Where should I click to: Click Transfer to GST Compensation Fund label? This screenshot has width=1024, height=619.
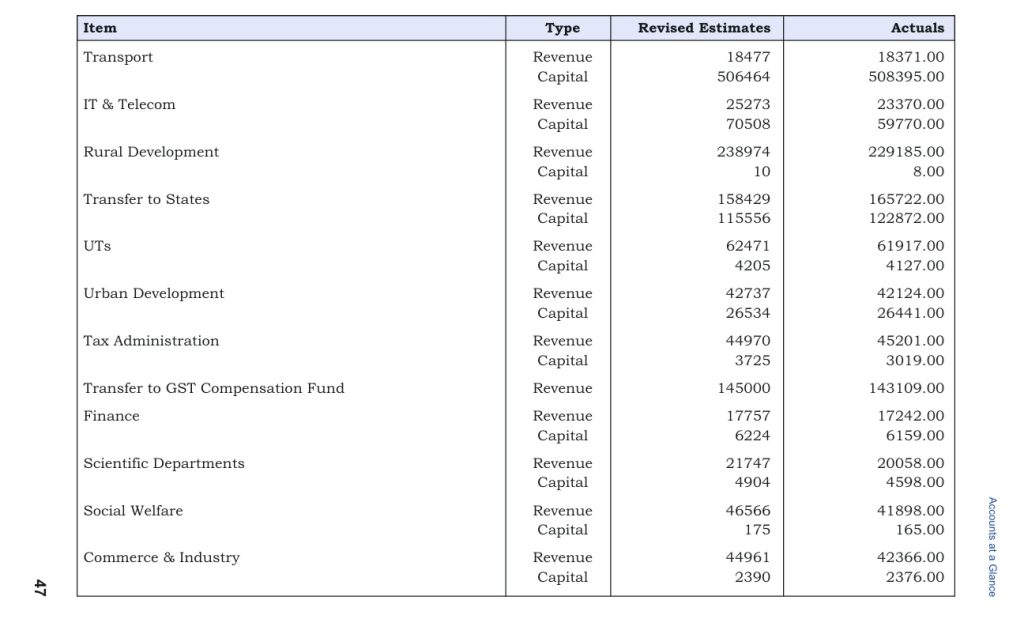pyautogui.click(x=213, y=388)
